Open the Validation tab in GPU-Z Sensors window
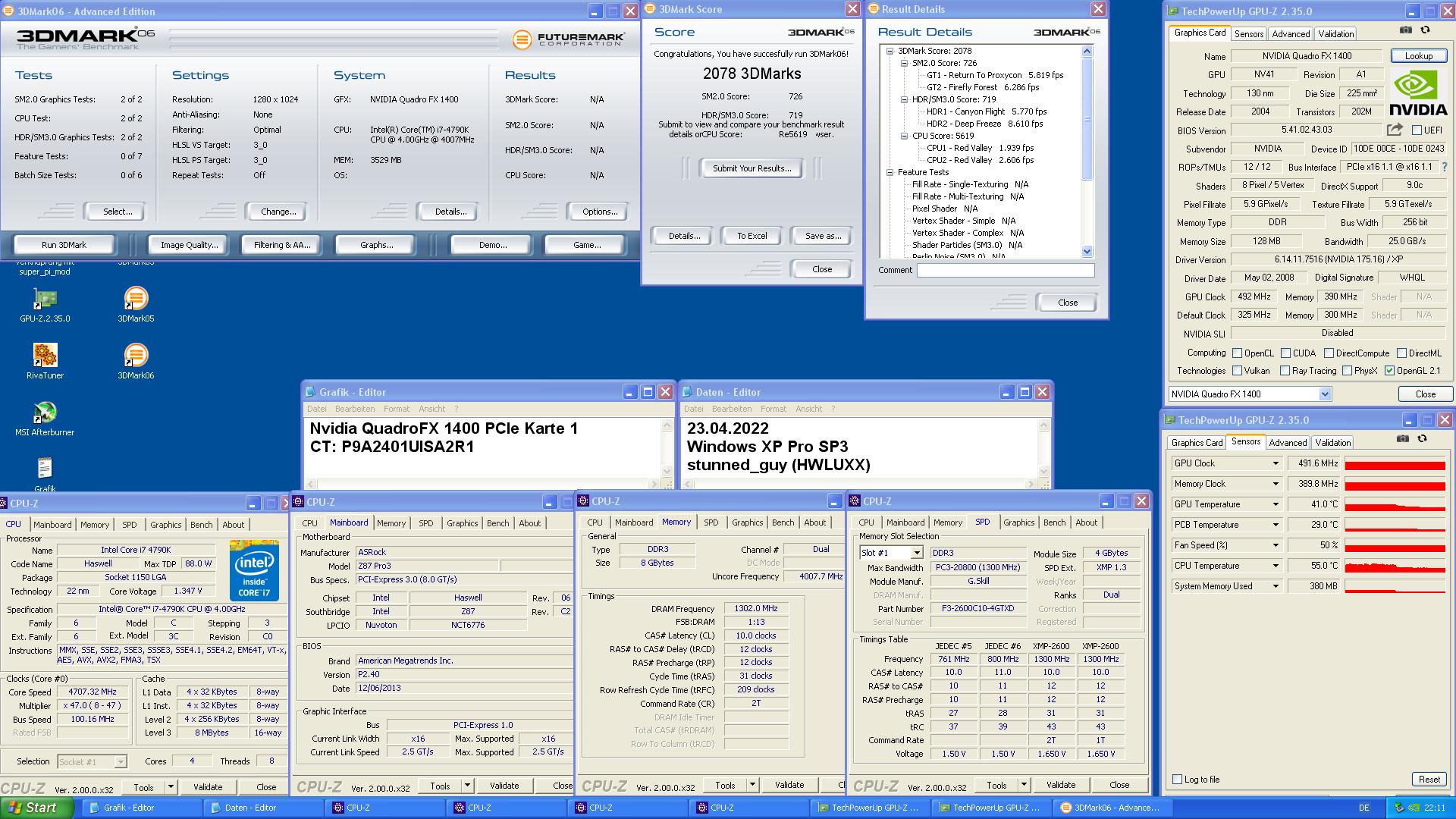This screenshot has height=819, width=1456. tap(1333, 443)
